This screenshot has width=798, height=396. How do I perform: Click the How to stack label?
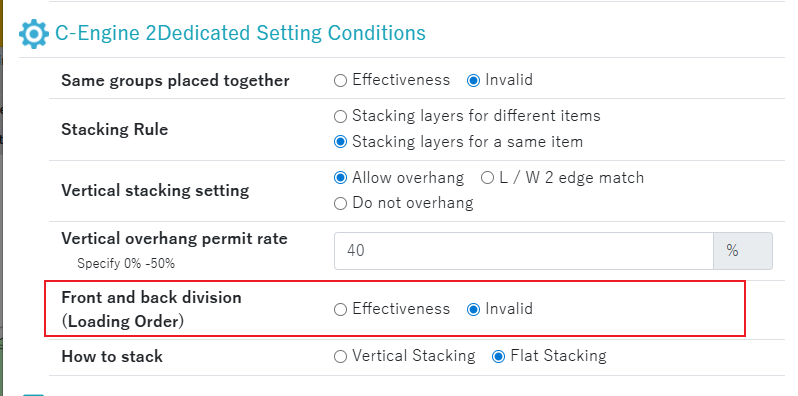click(112, 356)
